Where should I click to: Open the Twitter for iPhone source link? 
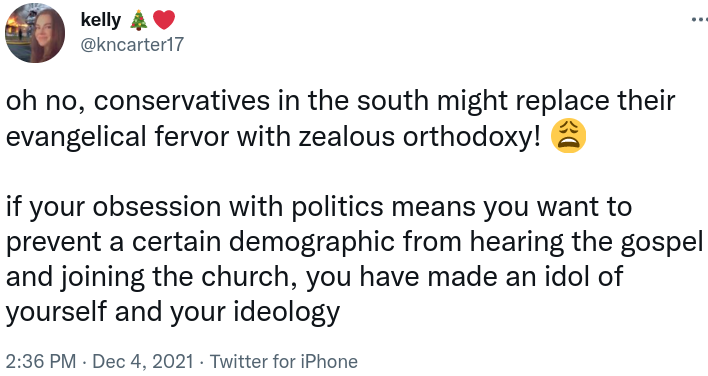click(284, 362)
